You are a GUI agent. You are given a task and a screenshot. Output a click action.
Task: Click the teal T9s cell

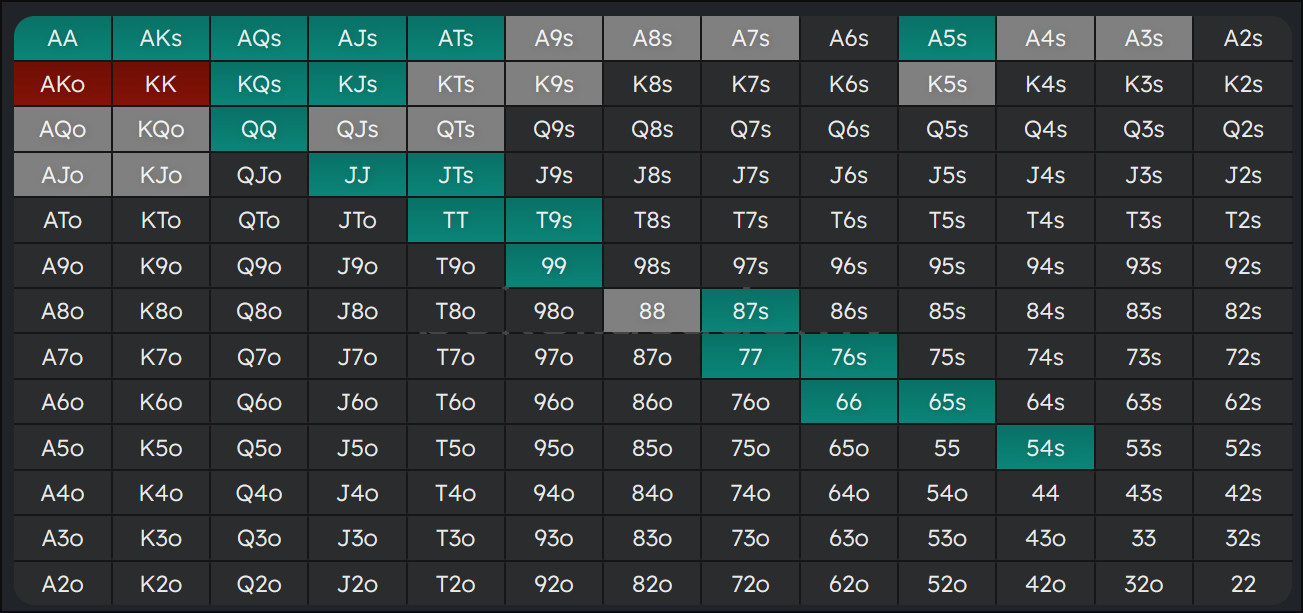coord(553,221)
